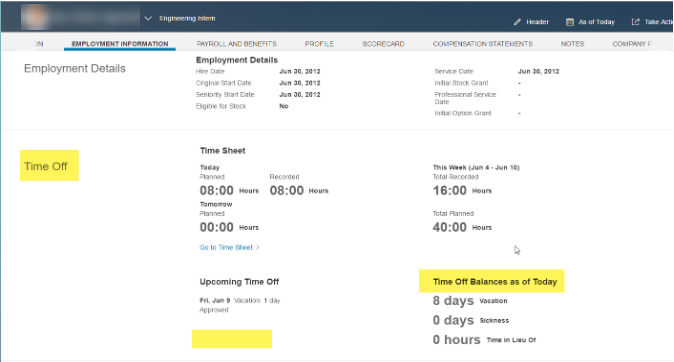Click the Service Date value Jun 30, 2012
This screenshot has height=362, width=674.
tap(538, 71)
